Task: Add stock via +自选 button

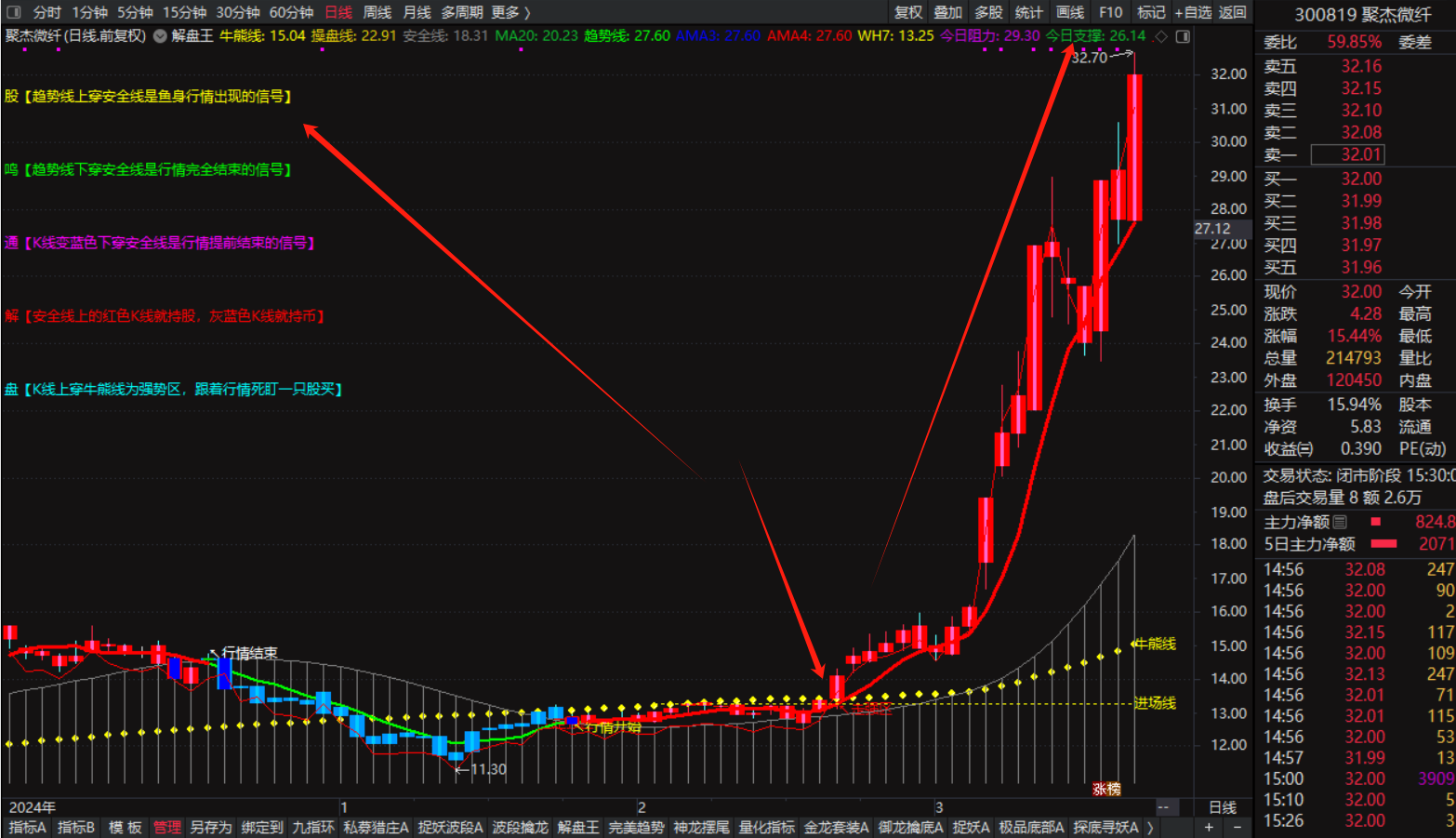Action: click(1193, 12)
